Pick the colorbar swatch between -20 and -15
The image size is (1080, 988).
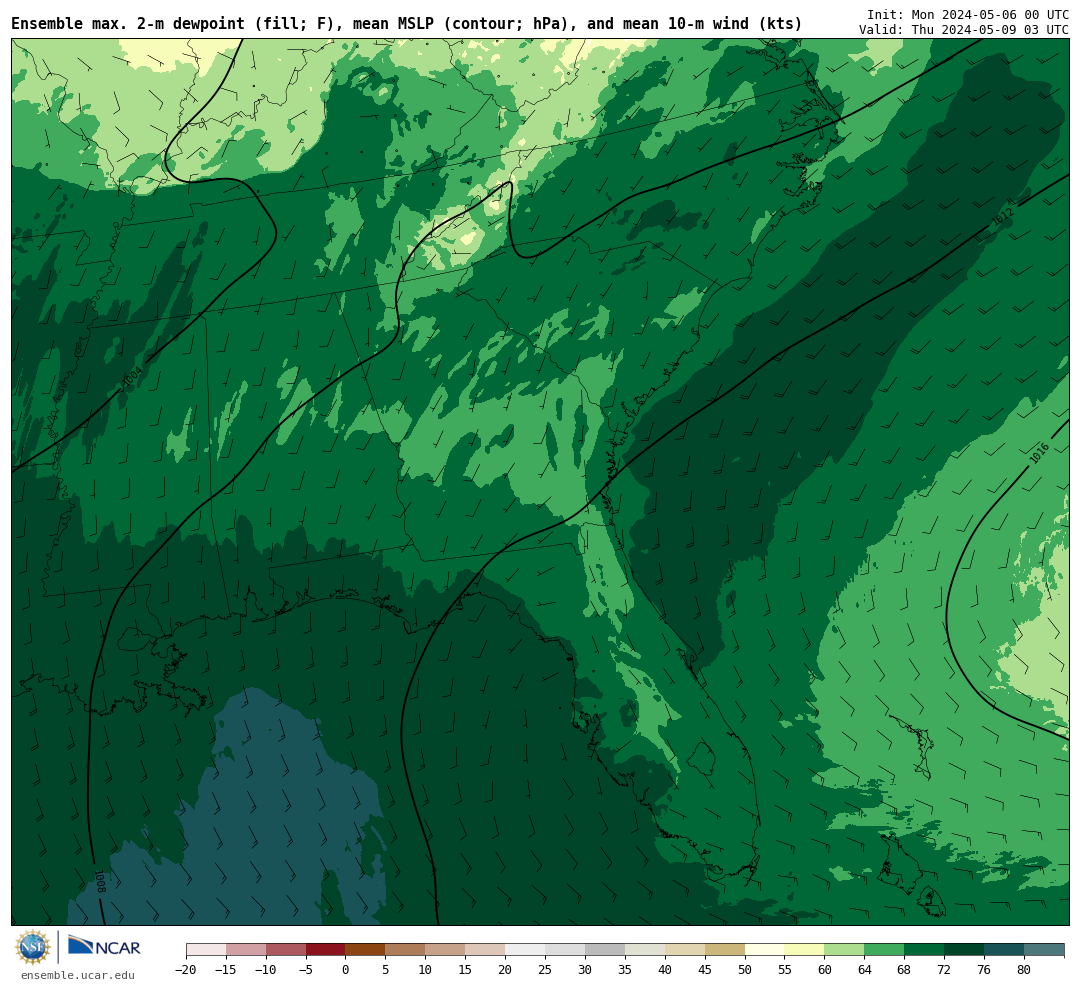click(x=206, y=950)
